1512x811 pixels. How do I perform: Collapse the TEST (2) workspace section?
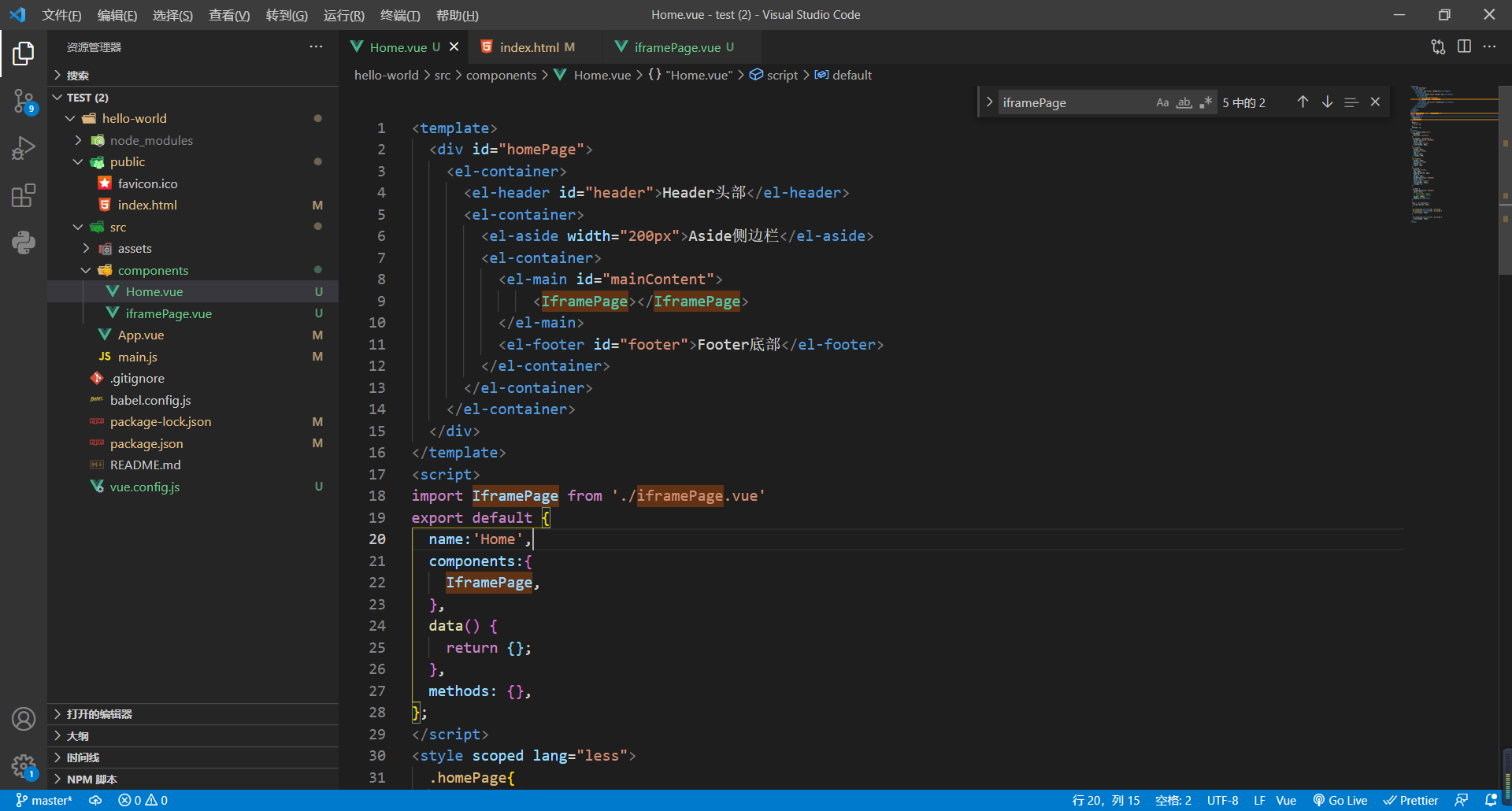click(x=193, y=97)
